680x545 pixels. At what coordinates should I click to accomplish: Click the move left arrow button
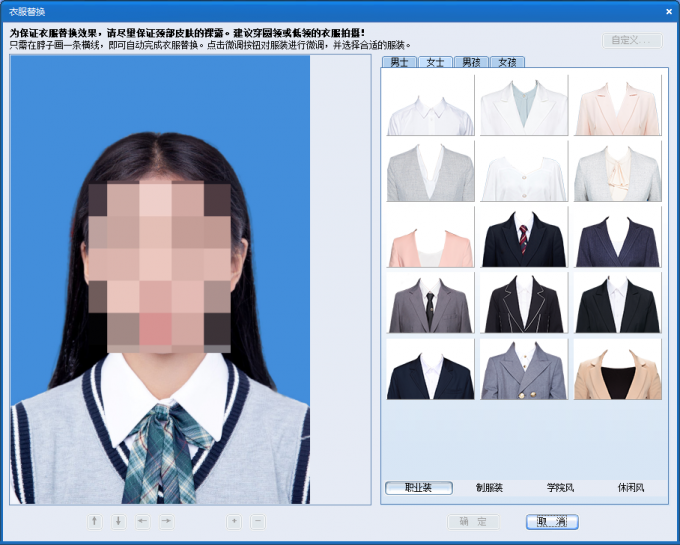coord(143,522)
